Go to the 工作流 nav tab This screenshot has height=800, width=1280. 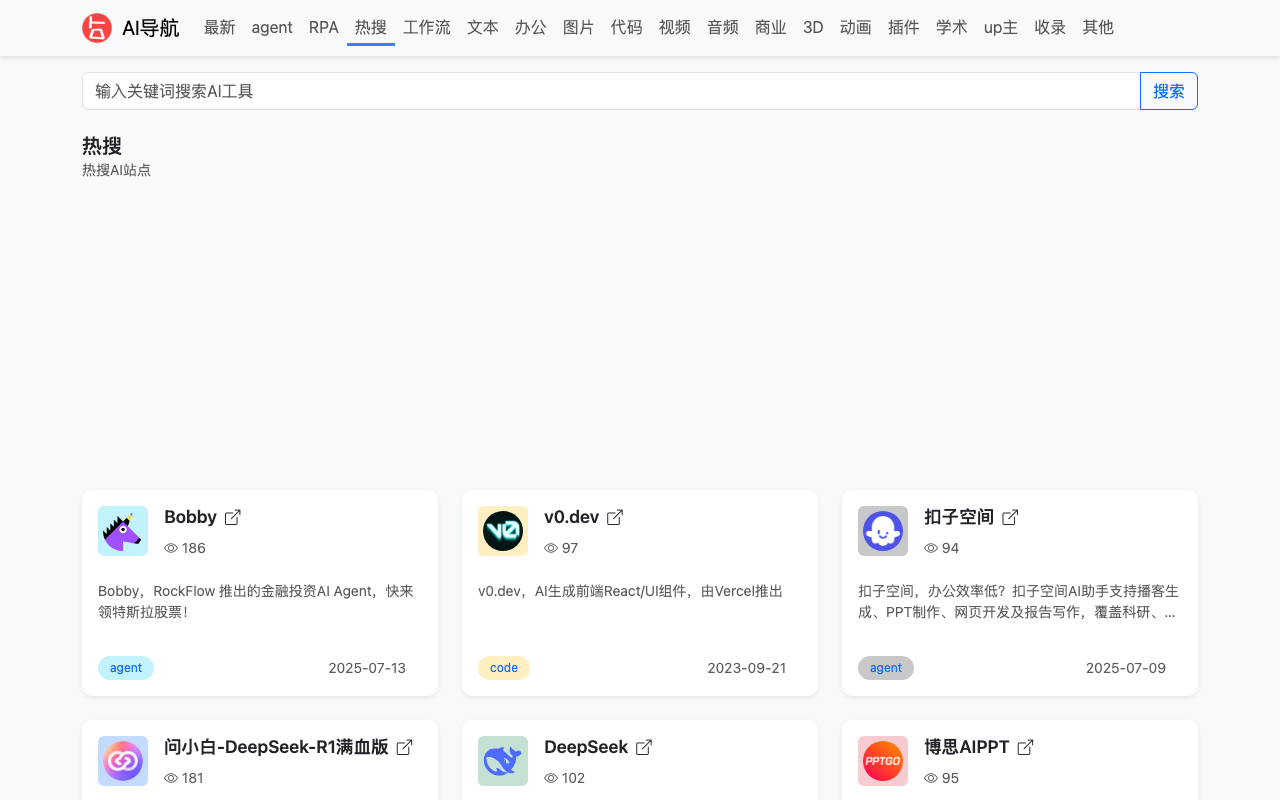[x=427, y=28]
